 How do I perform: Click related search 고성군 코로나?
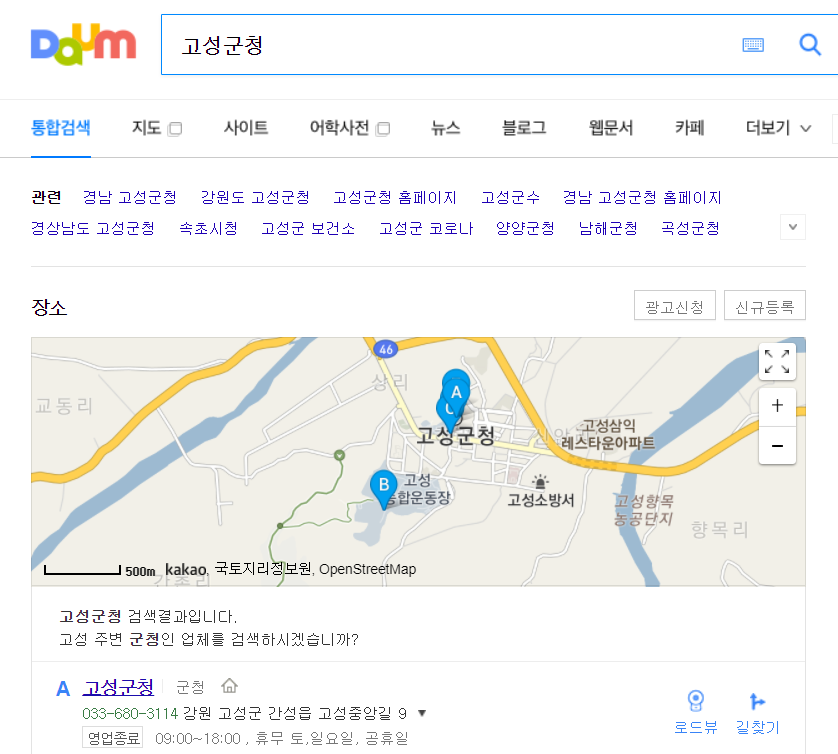pyautogui.click(x=426, y=229)
